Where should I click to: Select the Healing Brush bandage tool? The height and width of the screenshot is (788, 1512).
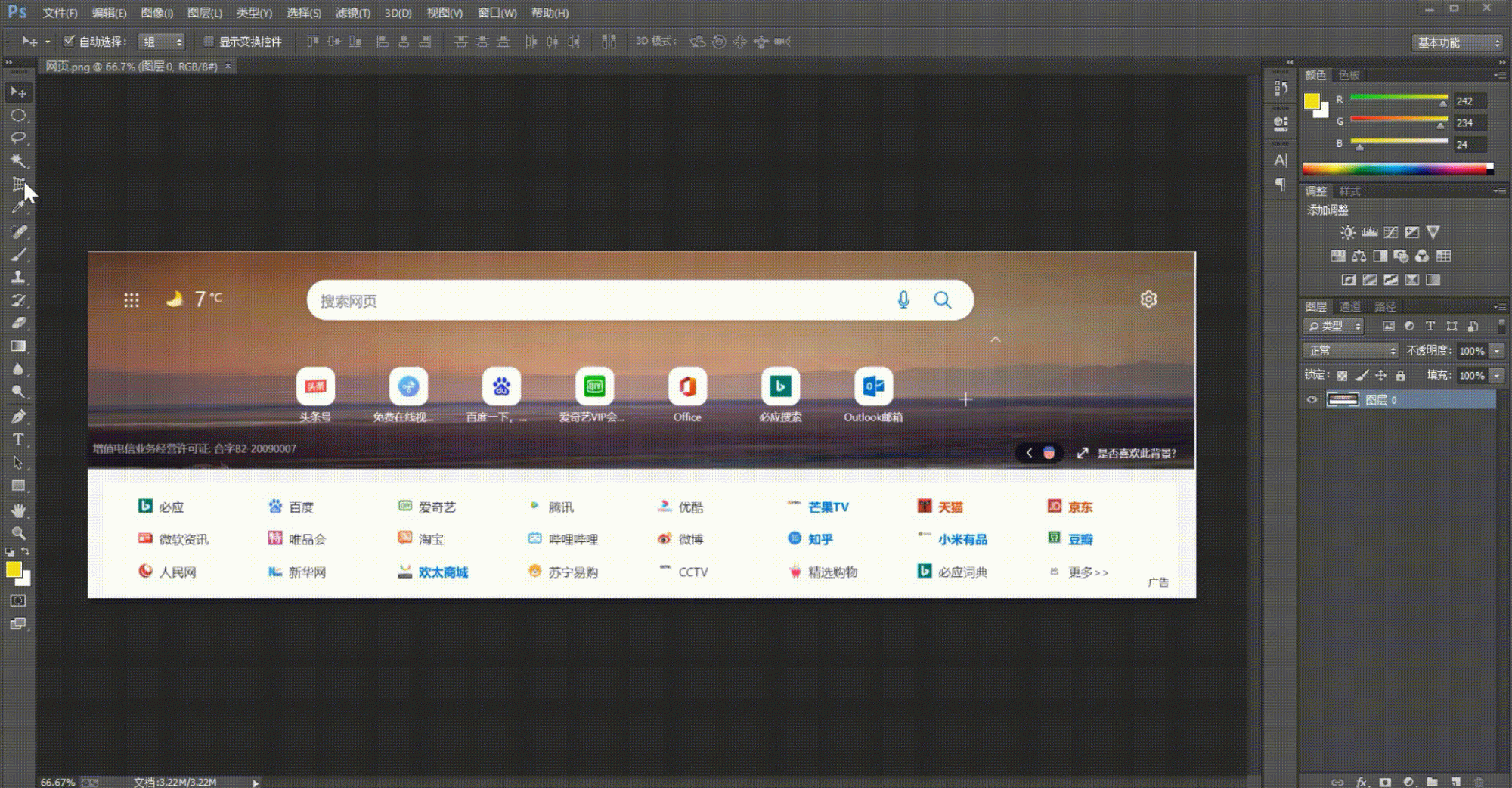[x=18, y=231]
